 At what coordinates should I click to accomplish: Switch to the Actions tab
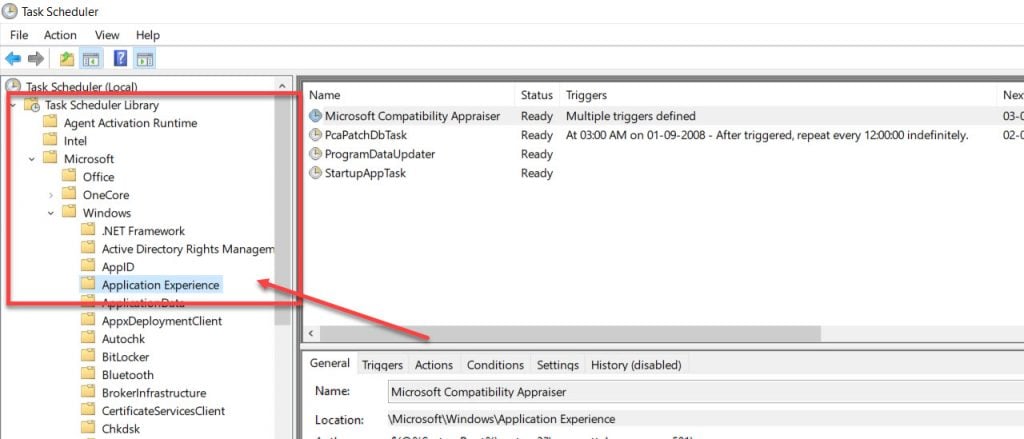click(434, 365)
